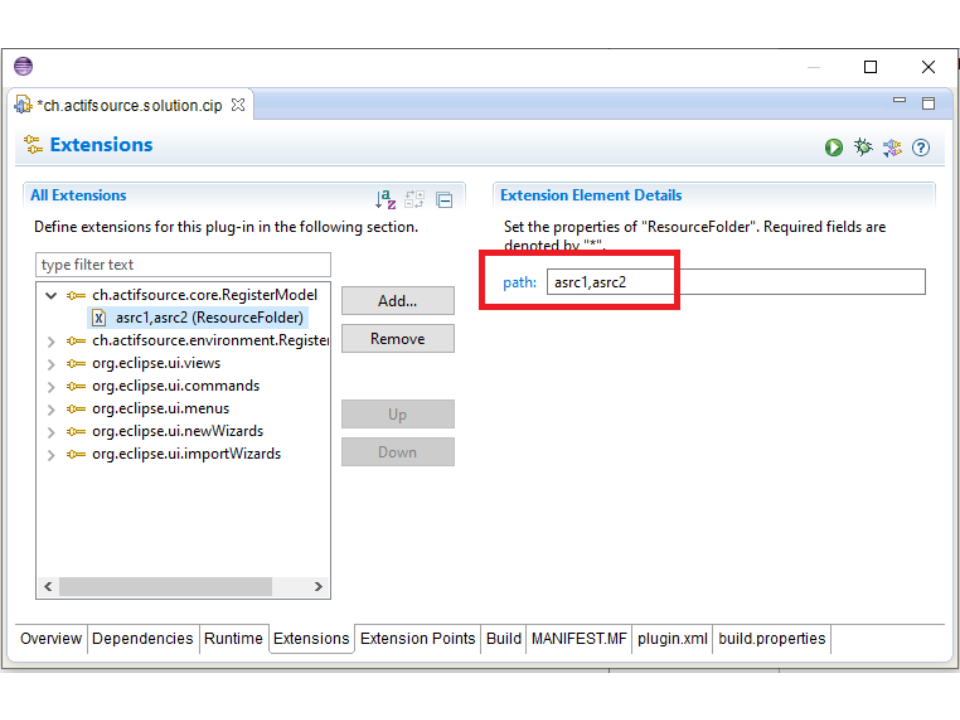Collapse the ch.actifsource.core.RegisterModel tree node
The height and width of the screenshot is (720, 960).
pos(51,296)
